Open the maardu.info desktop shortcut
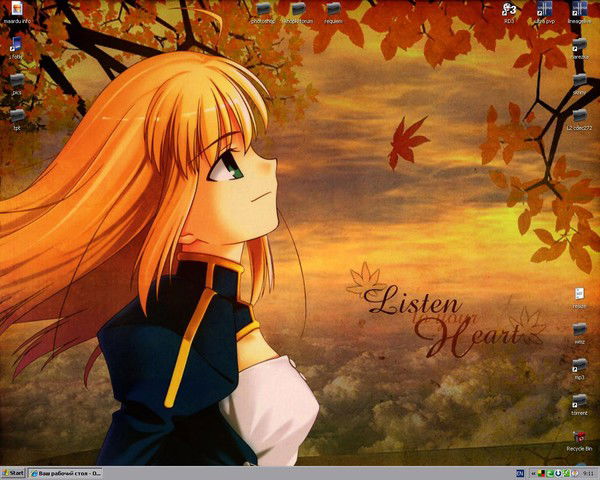Image resolution: width=600 pixels, height=480 pixels. point(16,10)
